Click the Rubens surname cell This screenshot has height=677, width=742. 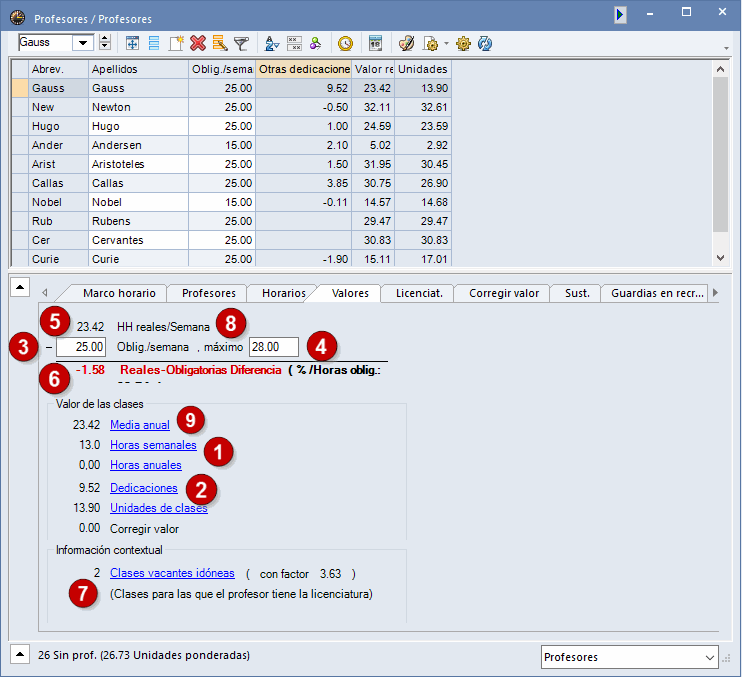pos(138,221)
